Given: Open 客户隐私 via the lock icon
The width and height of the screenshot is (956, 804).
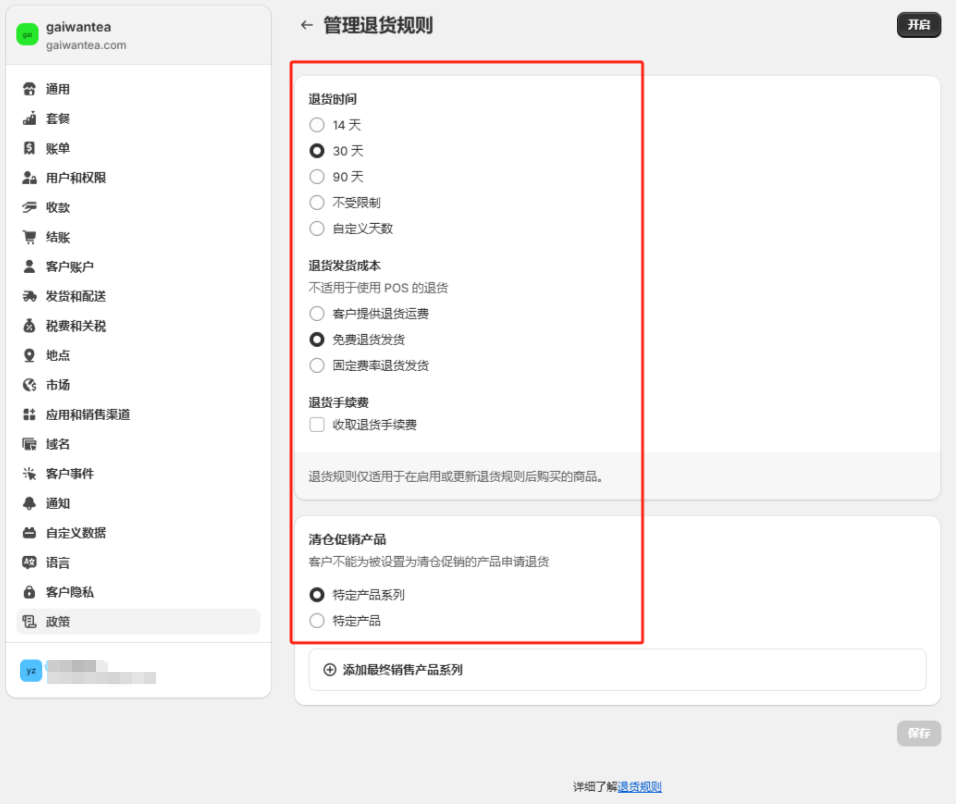Looking at the screenshot, I should 28,591.
